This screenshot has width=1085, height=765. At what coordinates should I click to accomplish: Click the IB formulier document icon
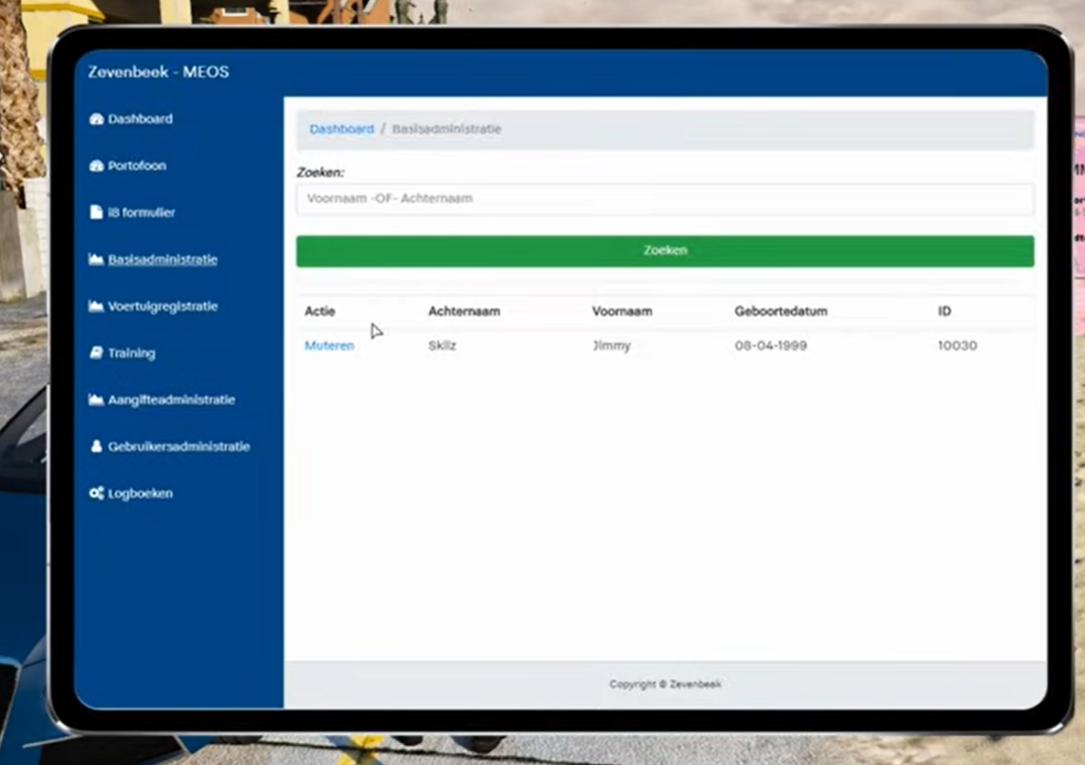coord(96,213)
